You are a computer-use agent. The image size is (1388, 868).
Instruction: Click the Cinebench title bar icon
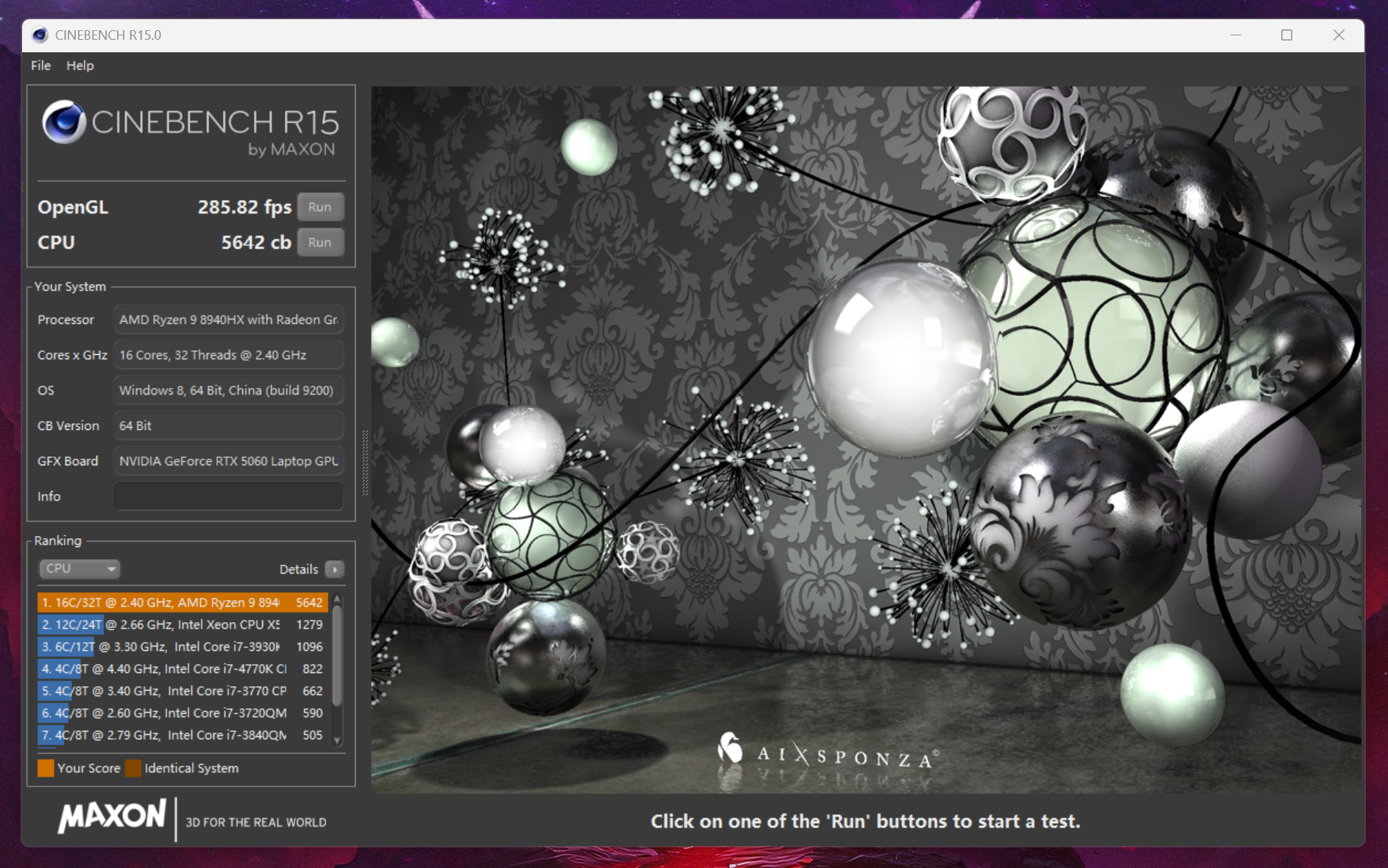pos(40,35)
